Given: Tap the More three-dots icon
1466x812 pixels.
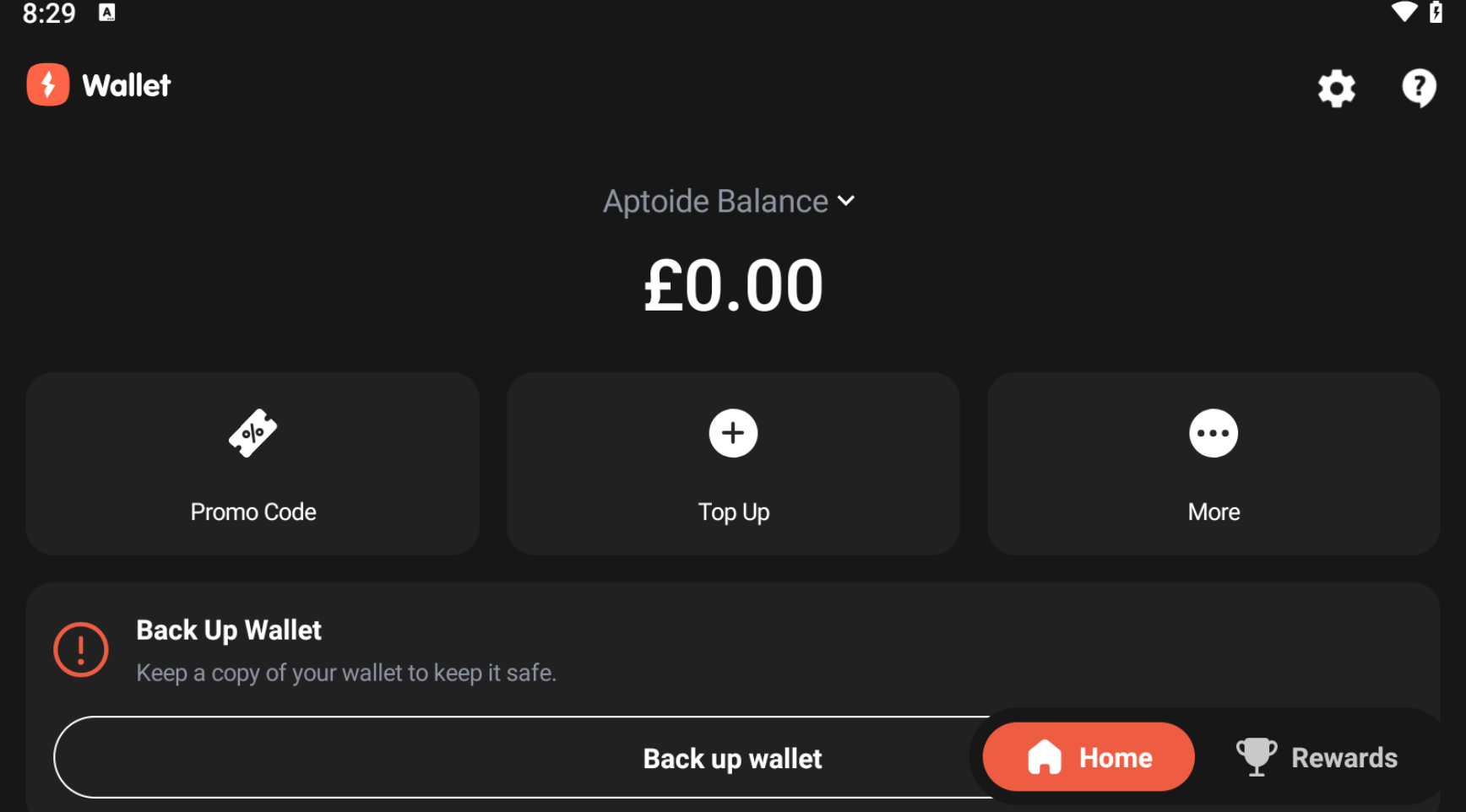Looking at the screenshot, I should [1214, 433].
